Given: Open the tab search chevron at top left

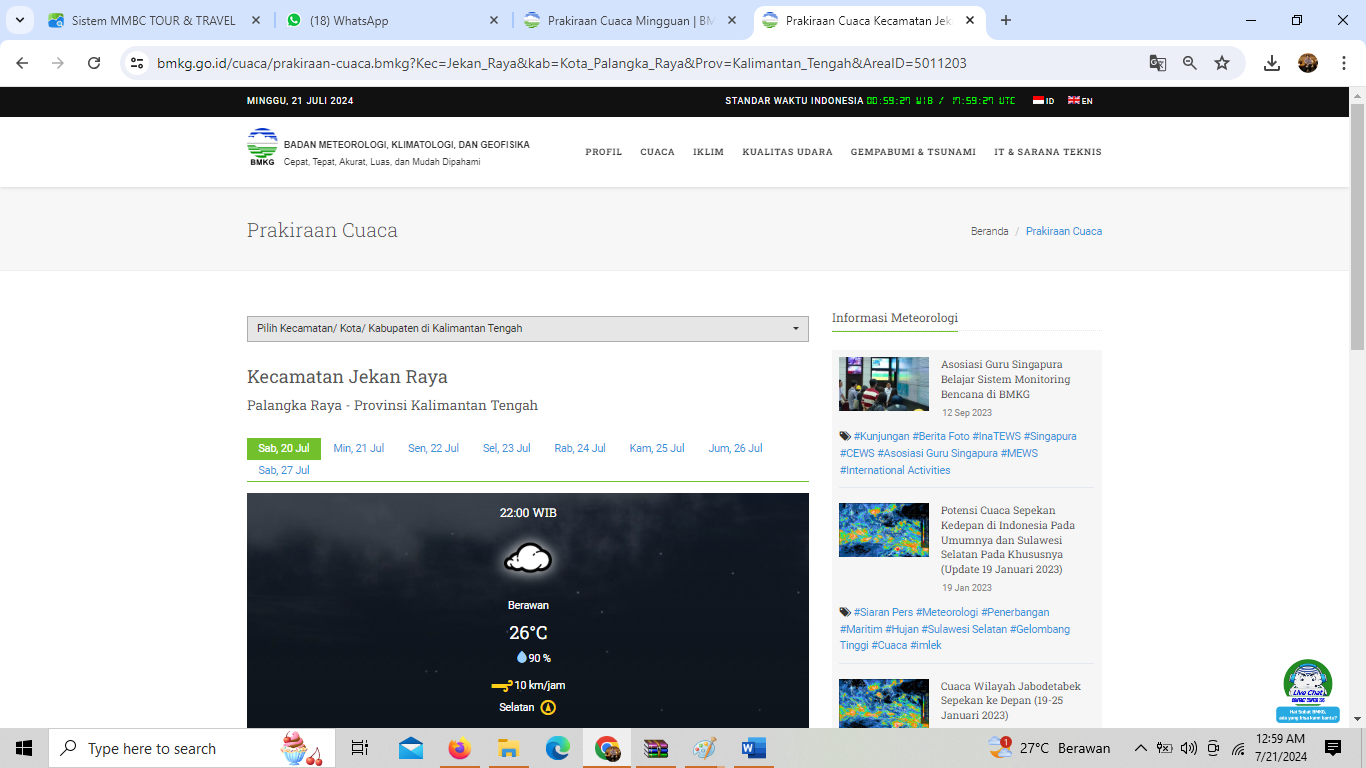Looking at the screenshot, I should pyautogui.click(x=19, y=20).
